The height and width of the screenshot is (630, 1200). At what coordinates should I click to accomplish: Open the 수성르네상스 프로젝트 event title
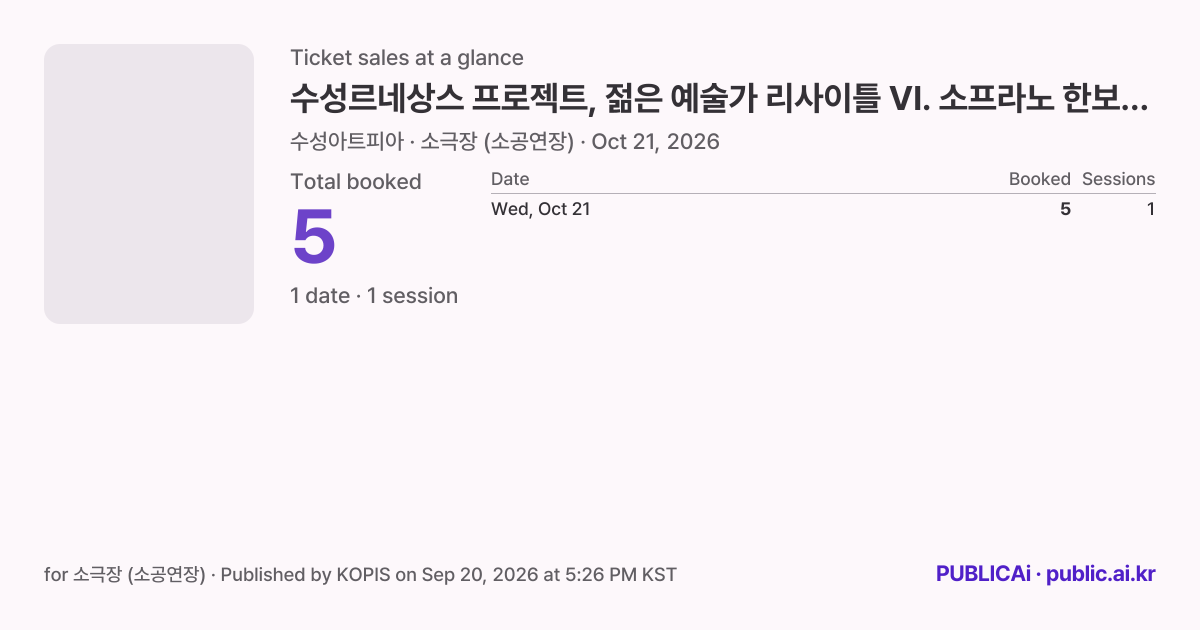pyautogui.click(x=719, y=98)
